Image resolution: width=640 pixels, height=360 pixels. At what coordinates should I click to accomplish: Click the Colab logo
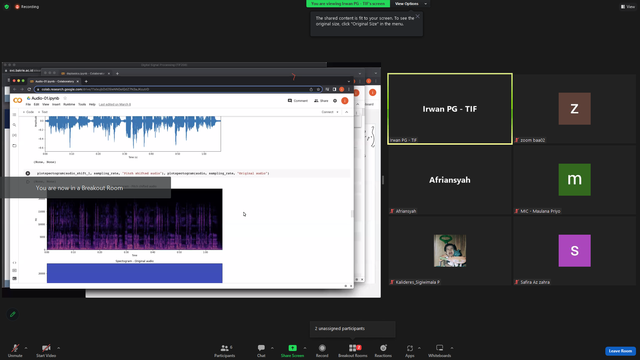point(18,100)
